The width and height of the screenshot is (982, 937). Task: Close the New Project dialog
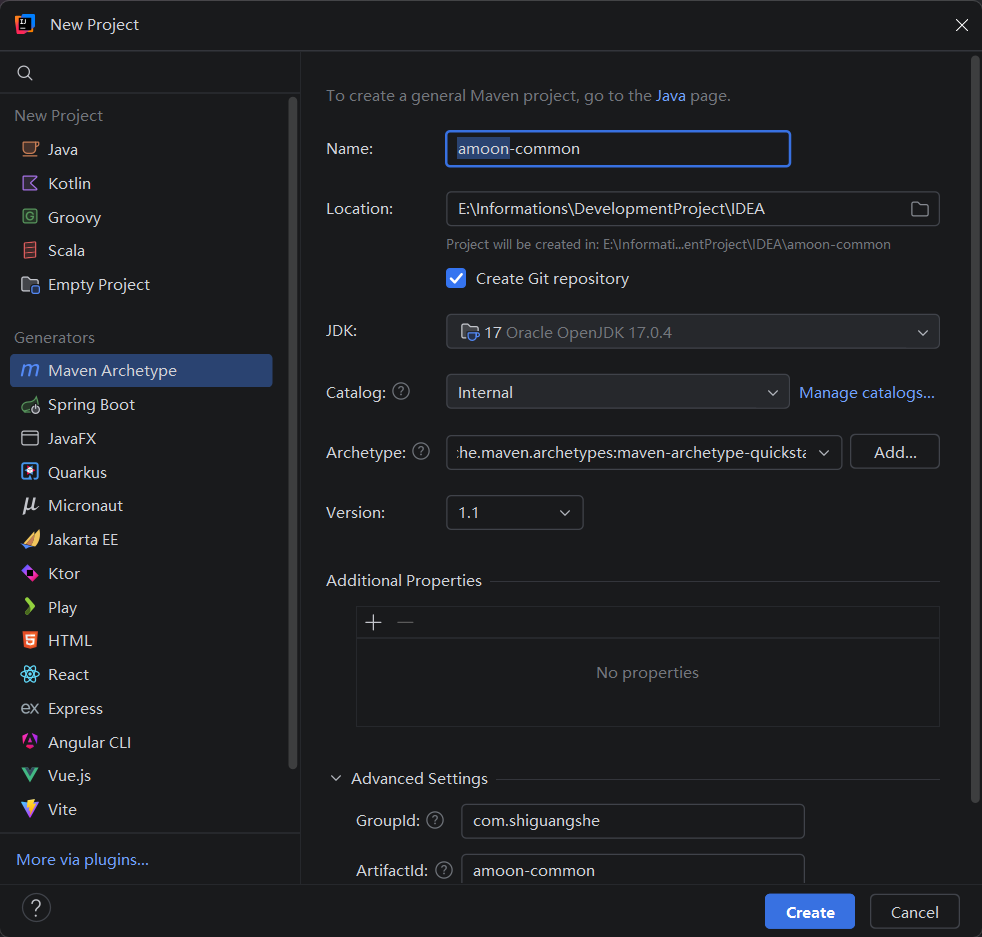click(961, 24)
